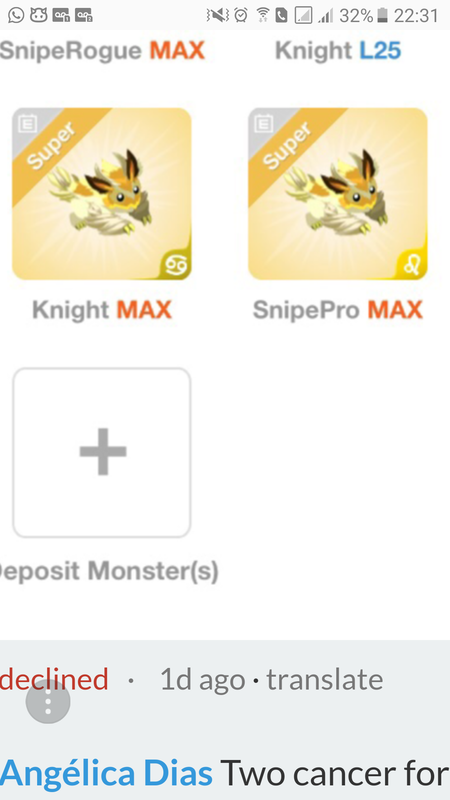
Task: Tap the battery indicator in status bar
Action: click(382, 16)
